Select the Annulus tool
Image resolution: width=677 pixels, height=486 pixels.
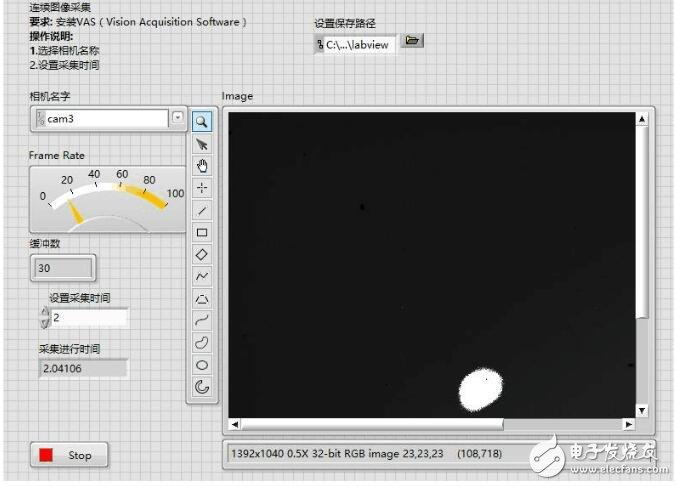tap(202, 388)
